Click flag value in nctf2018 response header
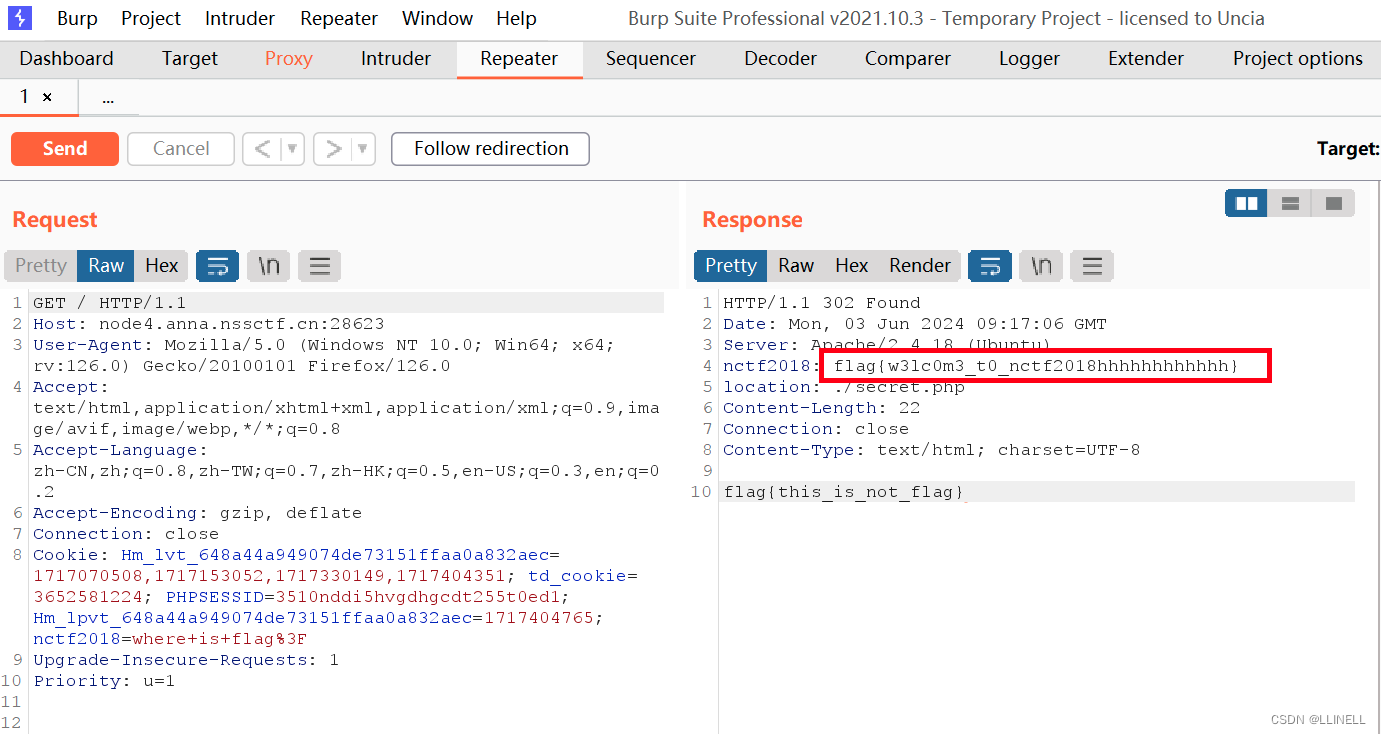The width and height of the screenshot is (1381, 734). coord(1036,366)
